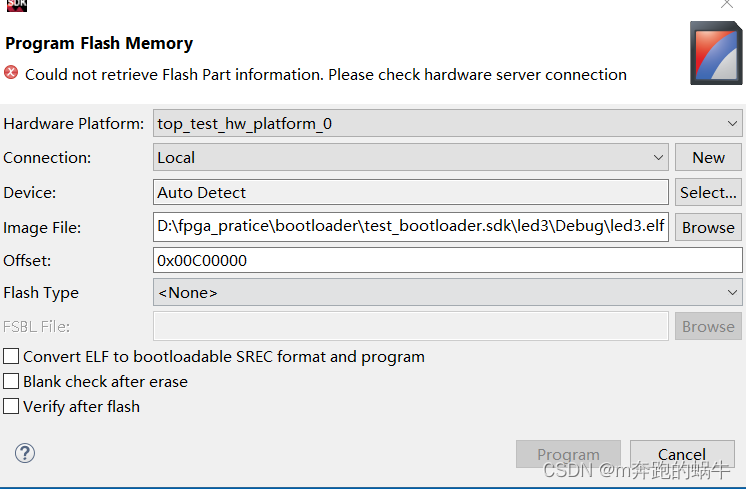Browse for the Image File
The width and height of the screenshot is (746, 489).
[708, 227]
